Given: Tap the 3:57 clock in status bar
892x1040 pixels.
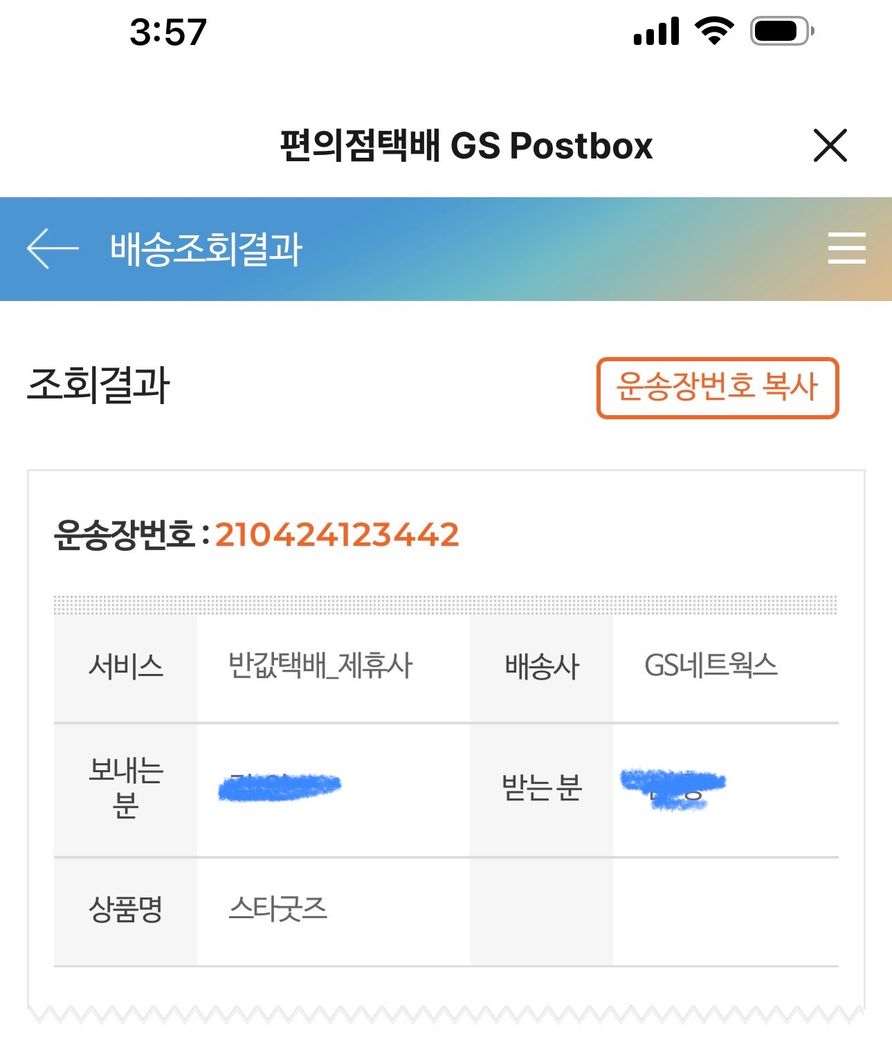Looking at the screenshot, I should tap(168, 33).
